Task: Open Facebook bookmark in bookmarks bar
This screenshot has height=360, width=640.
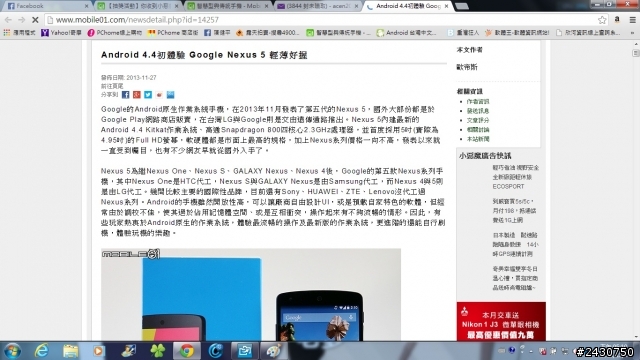Action: [217, 33]
